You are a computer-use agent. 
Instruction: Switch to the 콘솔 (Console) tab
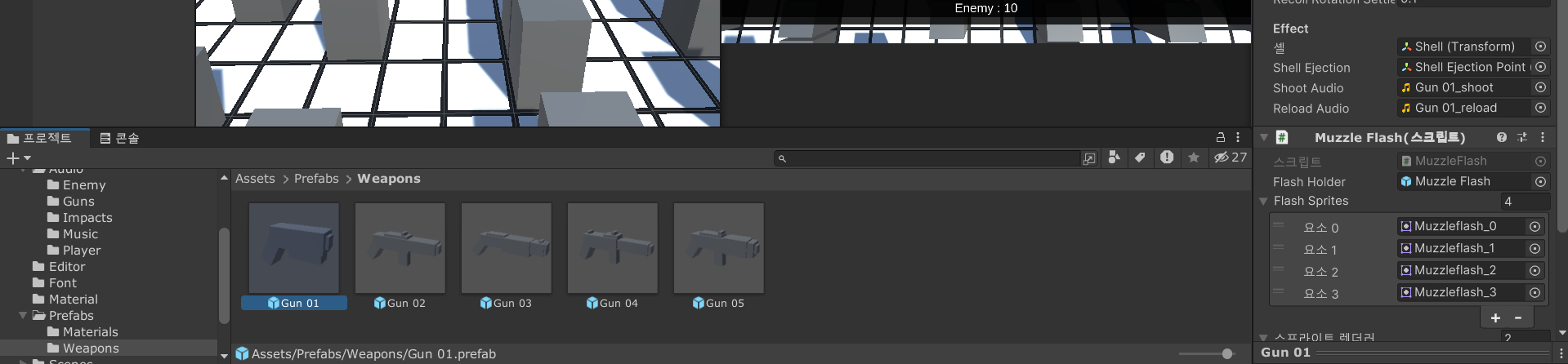pyautogui.click(x=119, y=138)
